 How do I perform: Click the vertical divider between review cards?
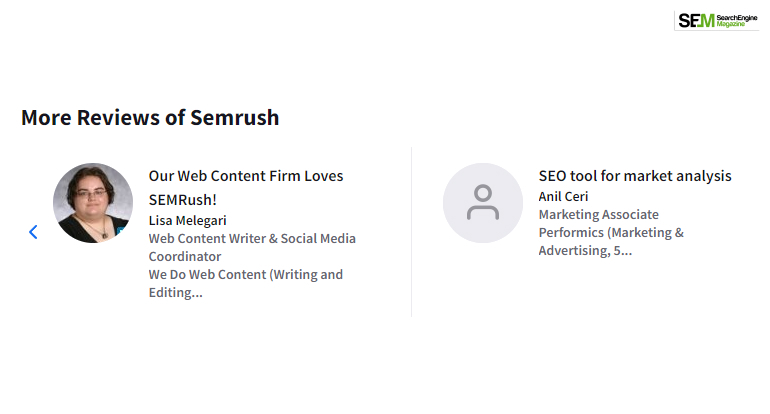tap(412, 232)
